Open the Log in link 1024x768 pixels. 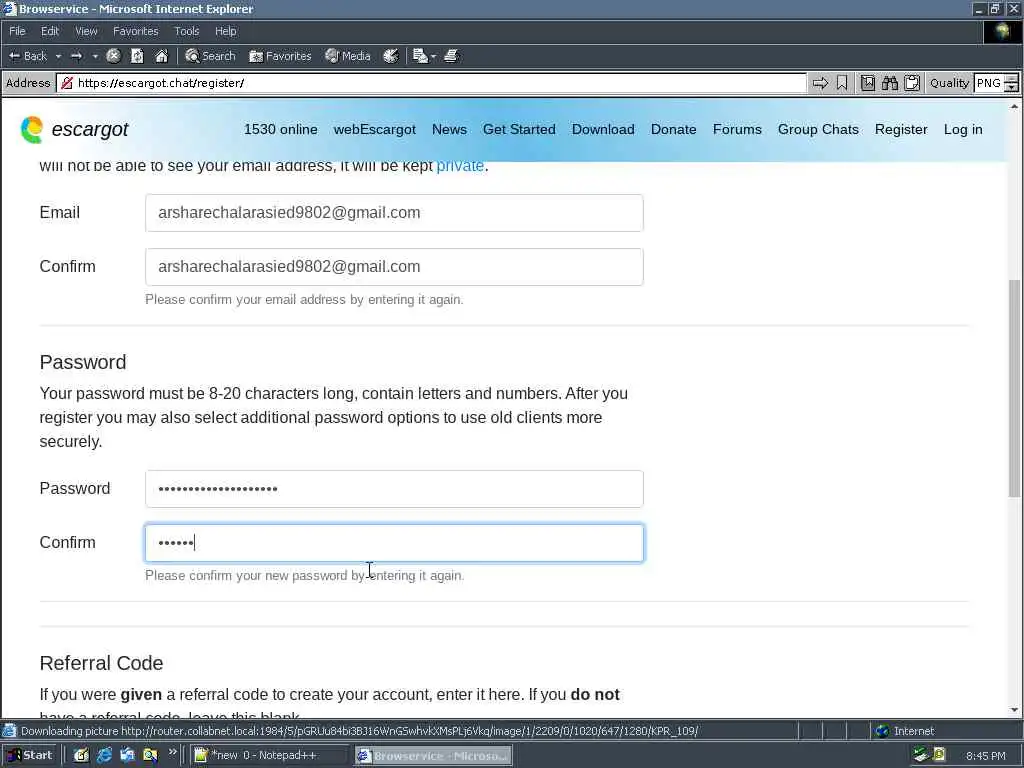963,129
